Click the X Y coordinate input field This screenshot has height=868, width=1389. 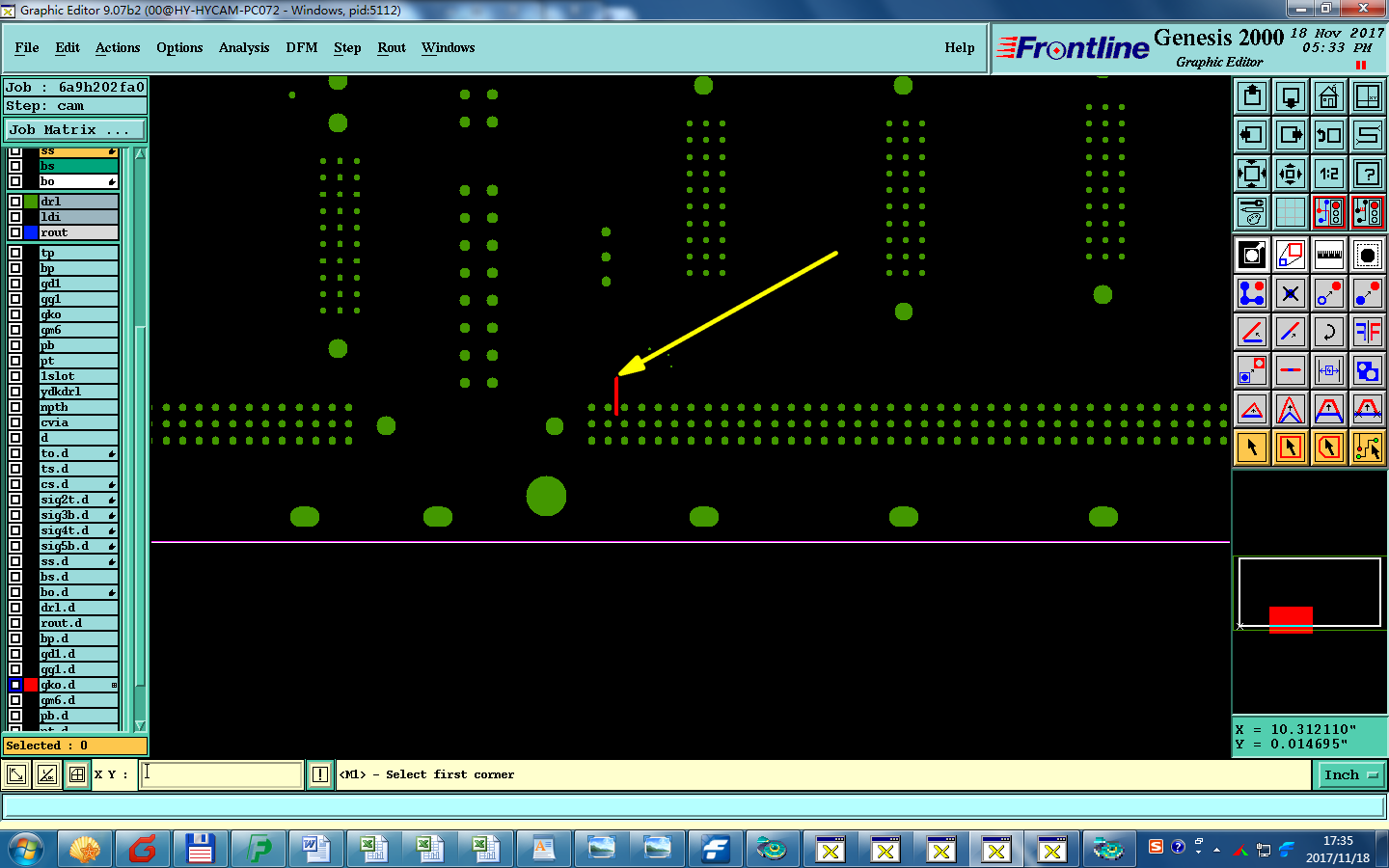(222, 774)
